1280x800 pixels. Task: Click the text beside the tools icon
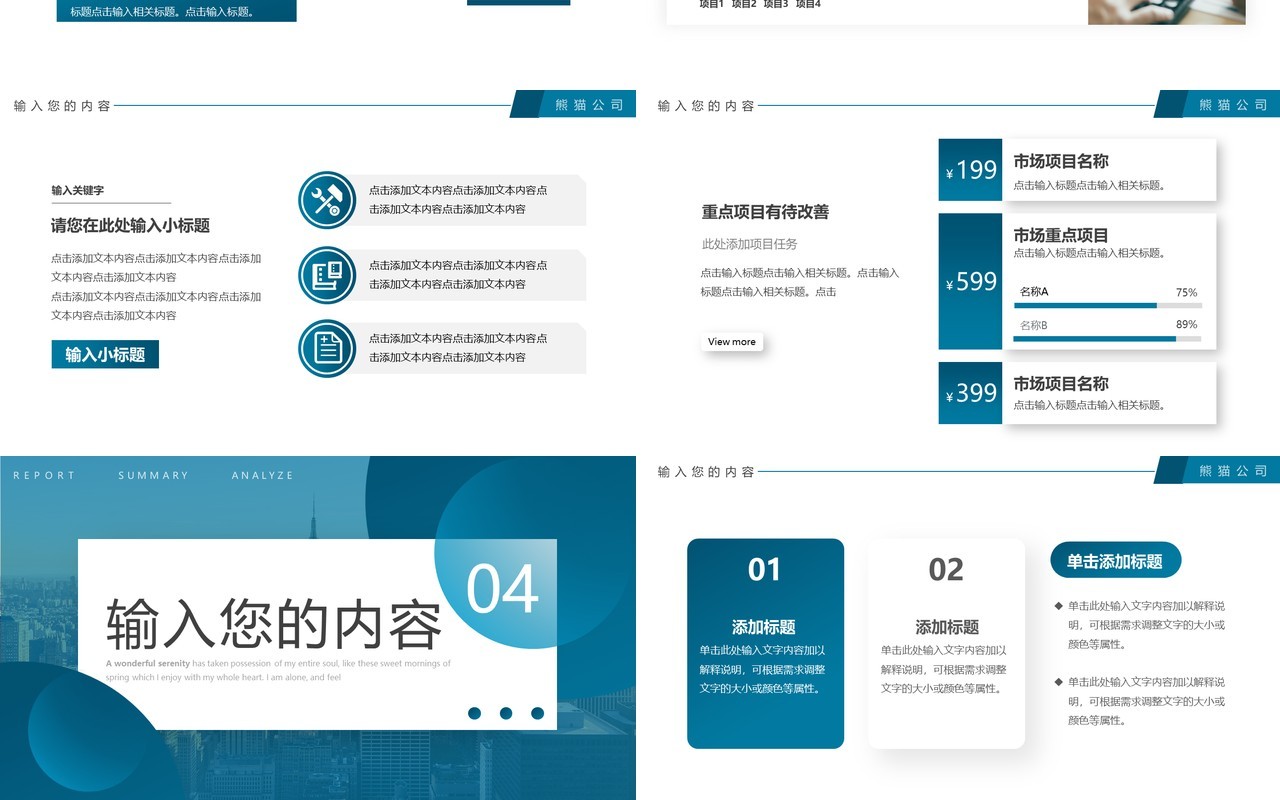point(458,200)
